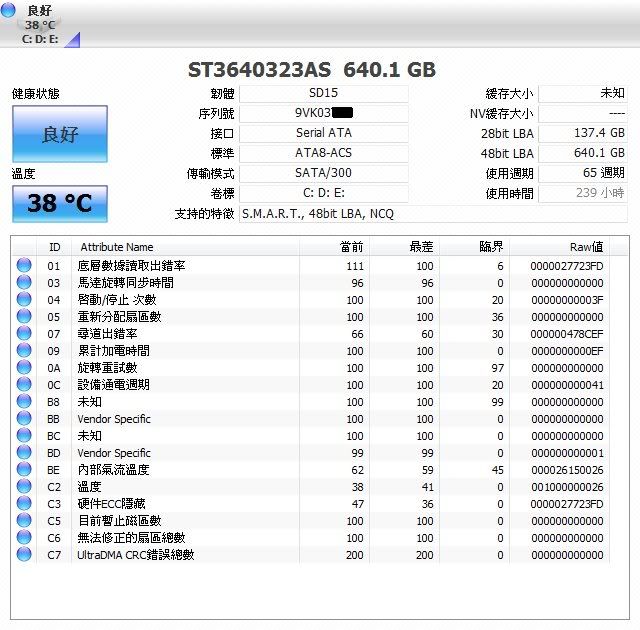This screenshot has width=640, height=630.
Task: Click status orb for attribute 03
Action: point(24,282)
